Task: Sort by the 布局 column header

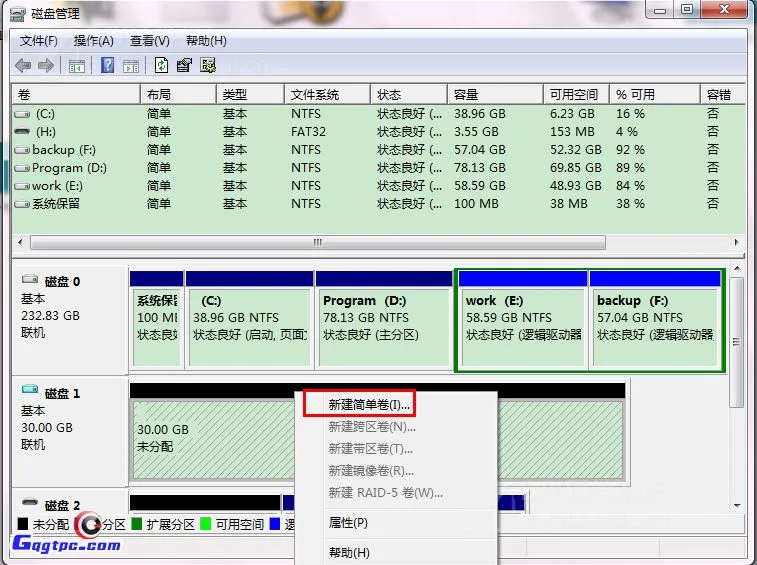Action: (178, 95)
